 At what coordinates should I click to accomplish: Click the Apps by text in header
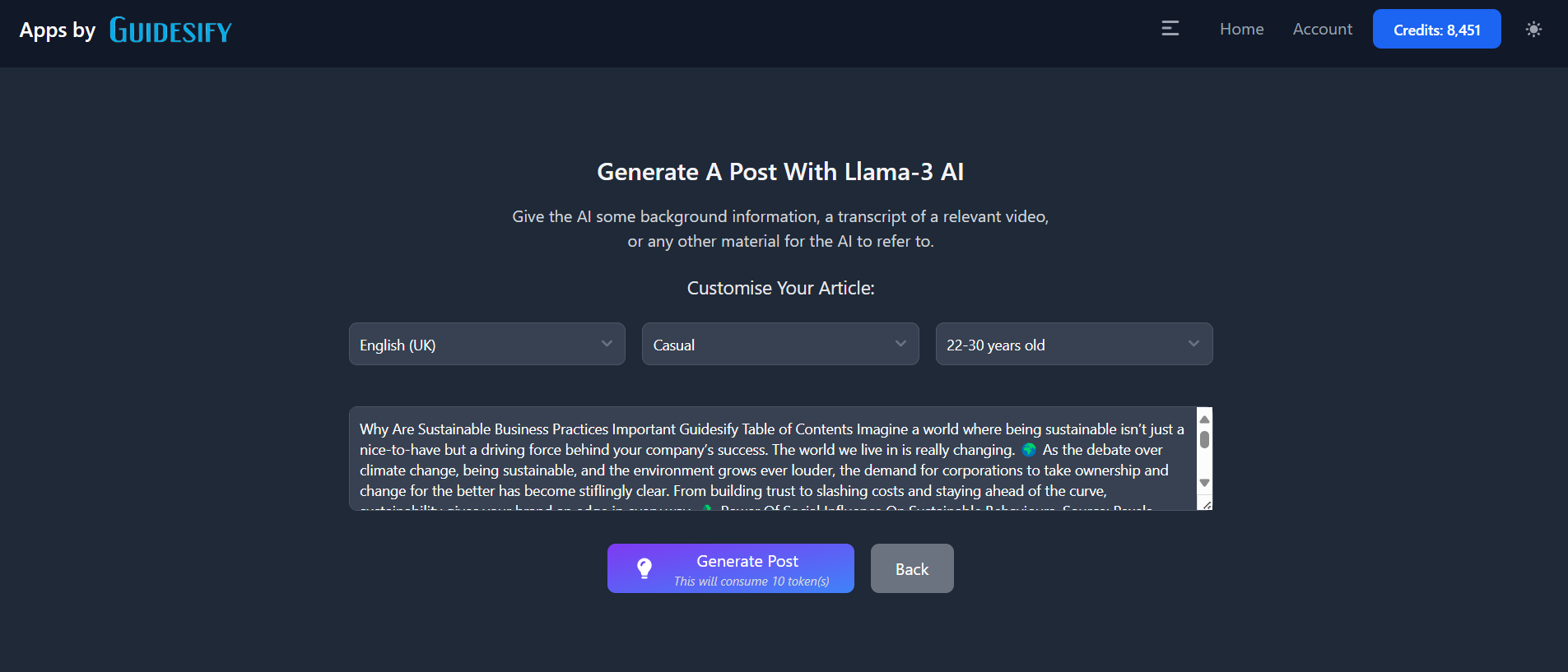(58, 30)
